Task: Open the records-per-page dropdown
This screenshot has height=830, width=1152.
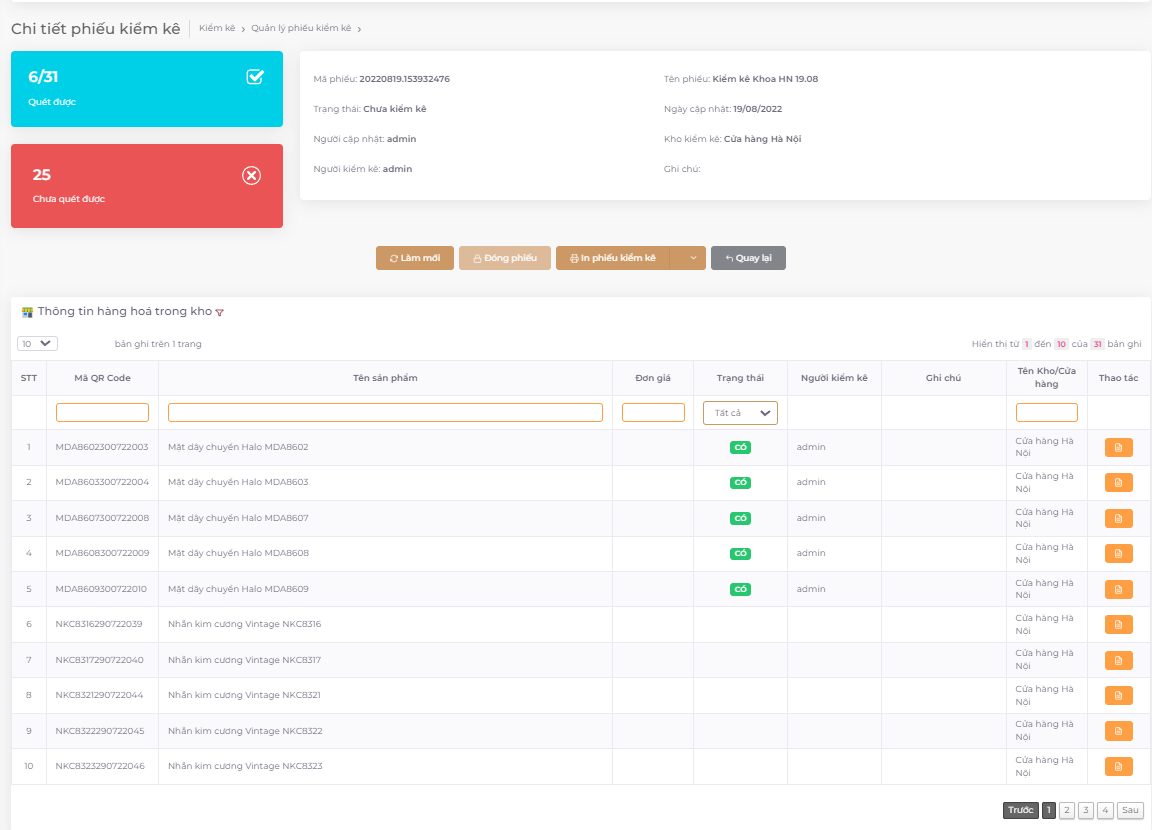Action: pyautogui.click(x=37, y=343)
